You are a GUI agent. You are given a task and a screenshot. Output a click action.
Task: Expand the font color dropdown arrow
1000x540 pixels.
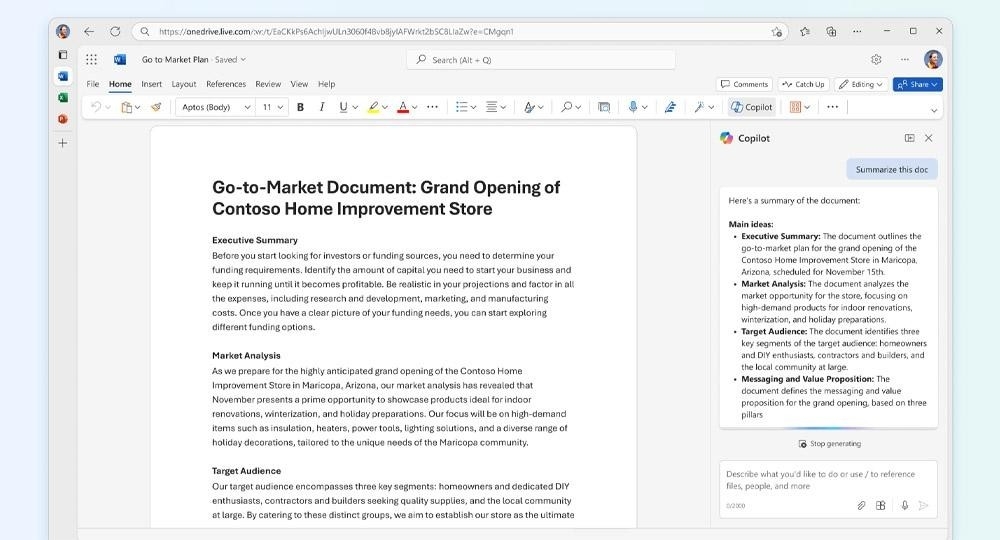tap(415, 107)
